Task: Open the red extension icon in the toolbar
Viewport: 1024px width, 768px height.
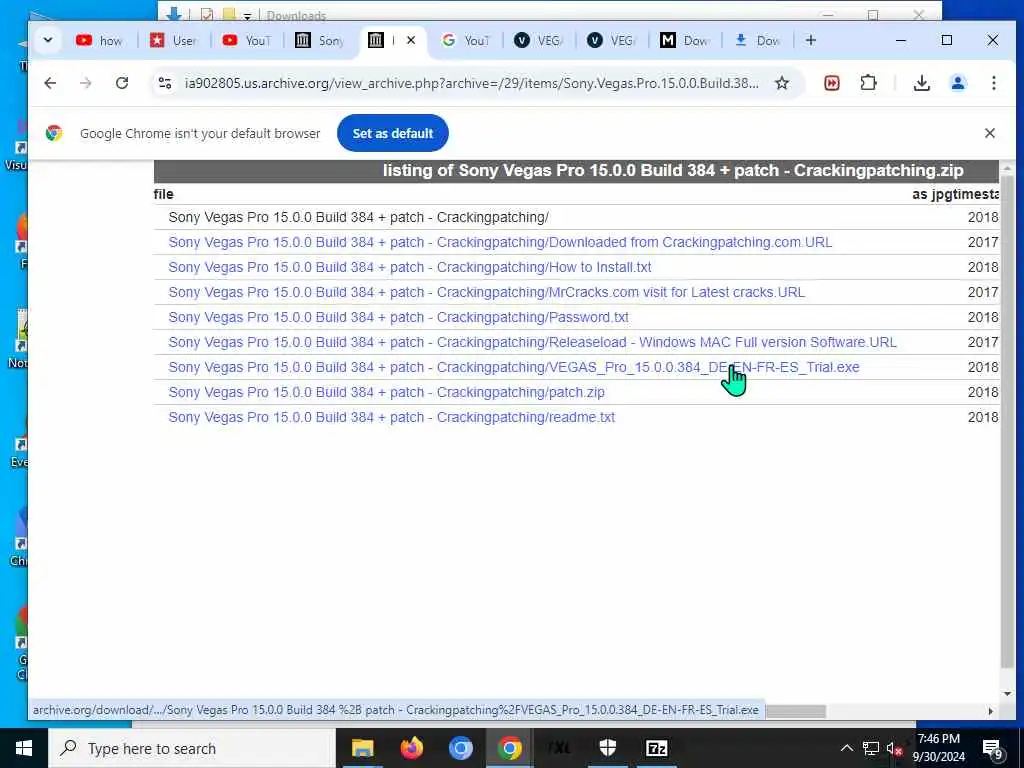Action: [831, 83]
